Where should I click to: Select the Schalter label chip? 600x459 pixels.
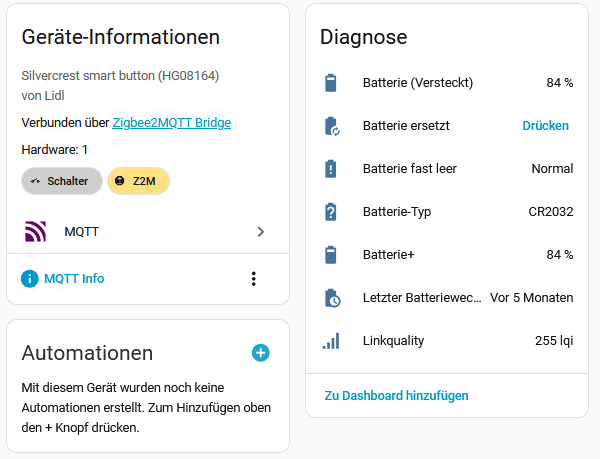point(62,181)
